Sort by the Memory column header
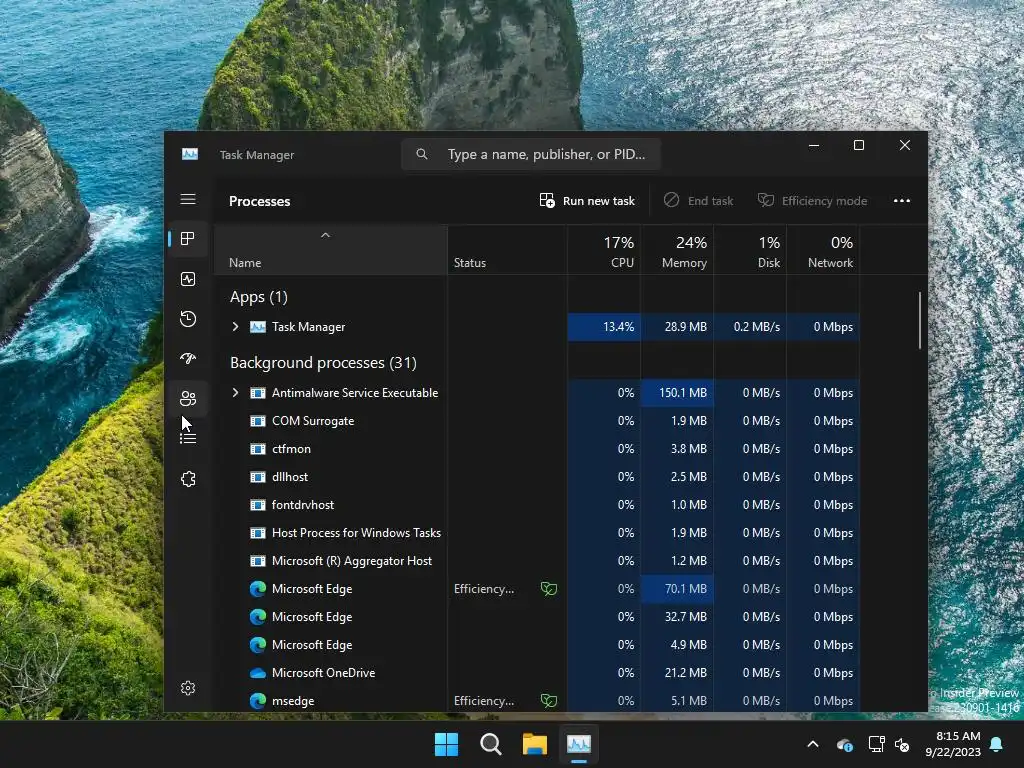This screenshot has width=1024, height=768. click(678, 251)
